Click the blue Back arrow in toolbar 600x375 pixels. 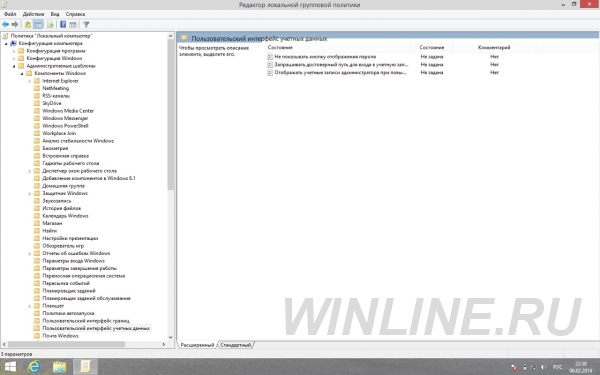[5, 24]
